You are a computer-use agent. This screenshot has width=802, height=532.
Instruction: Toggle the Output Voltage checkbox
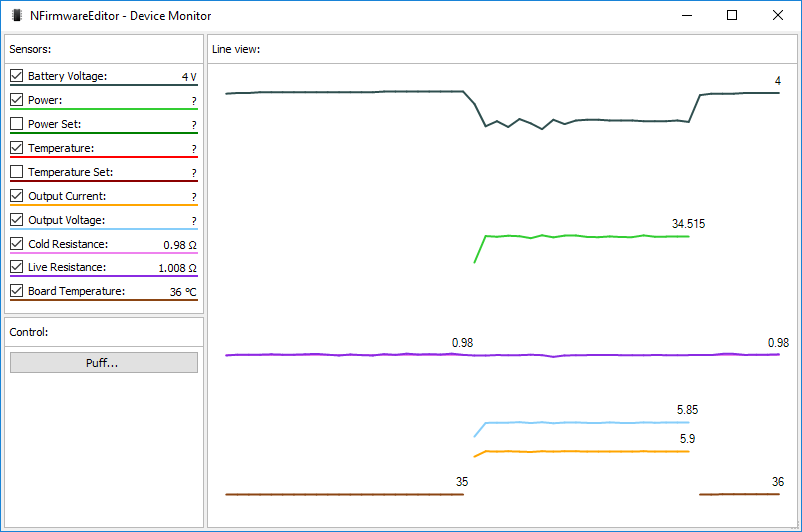(x=16, y=220)
